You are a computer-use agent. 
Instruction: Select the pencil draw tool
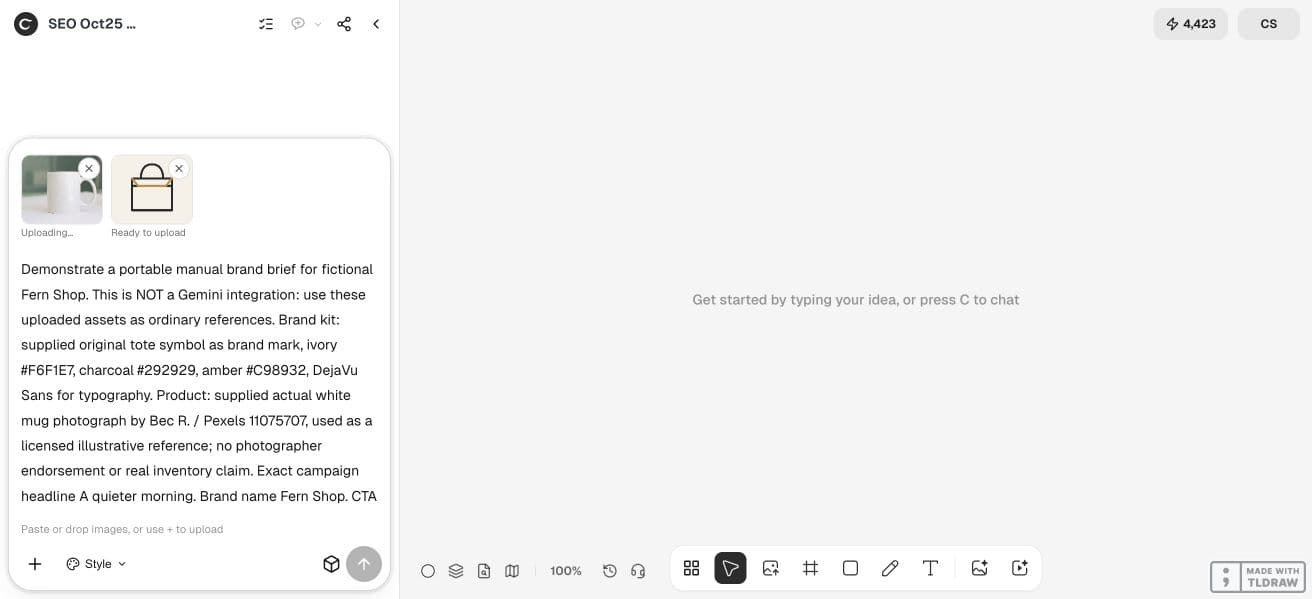pos(890,568)
